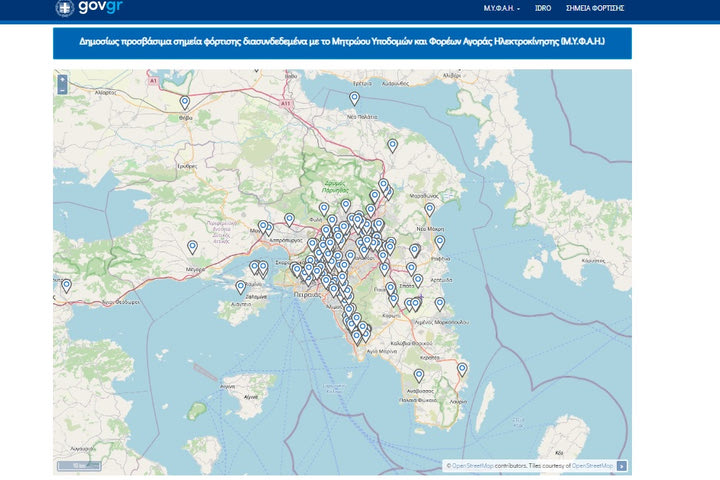
Task: Select the marker north of Λιμένας Μαρκοπούλου
Action: (x=440, y=304)
